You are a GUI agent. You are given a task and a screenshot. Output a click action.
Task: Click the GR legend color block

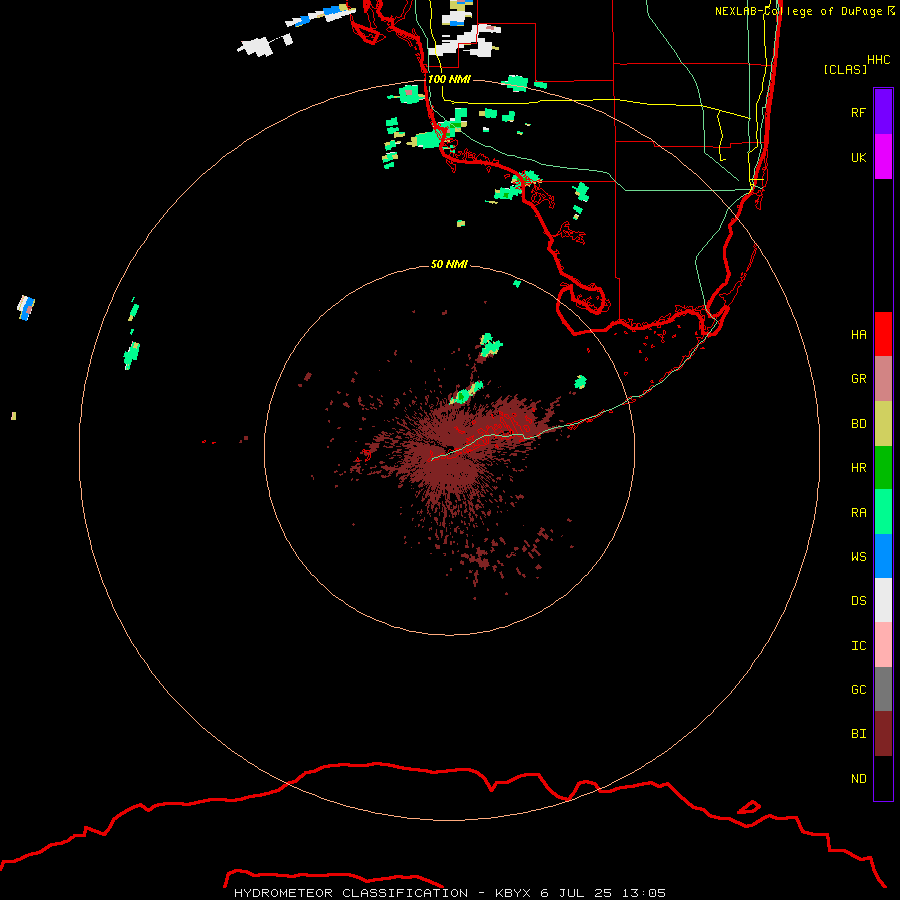(x=883, y=379)
